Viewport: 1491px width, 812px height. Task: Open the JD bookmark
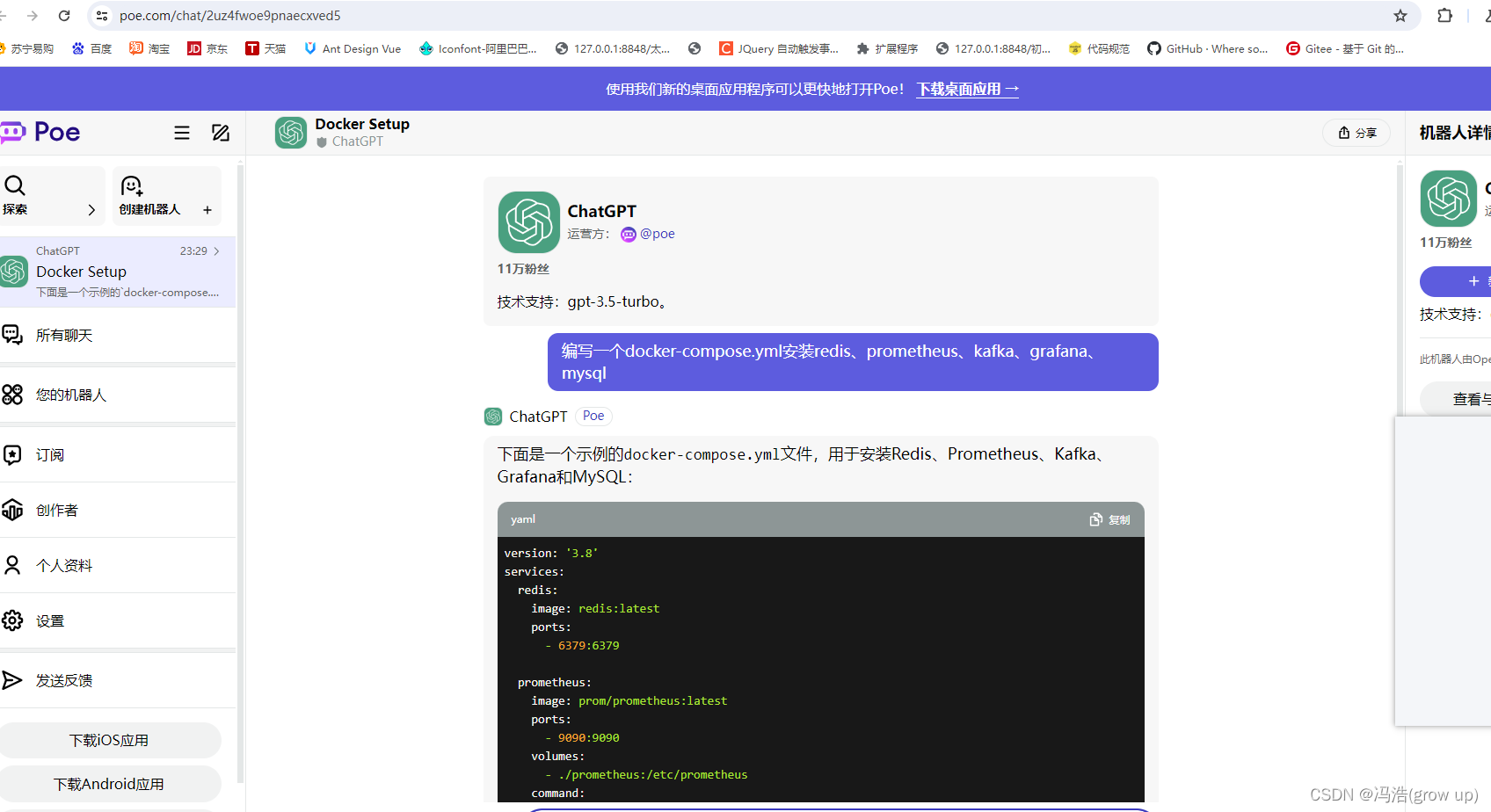point(207,48)
